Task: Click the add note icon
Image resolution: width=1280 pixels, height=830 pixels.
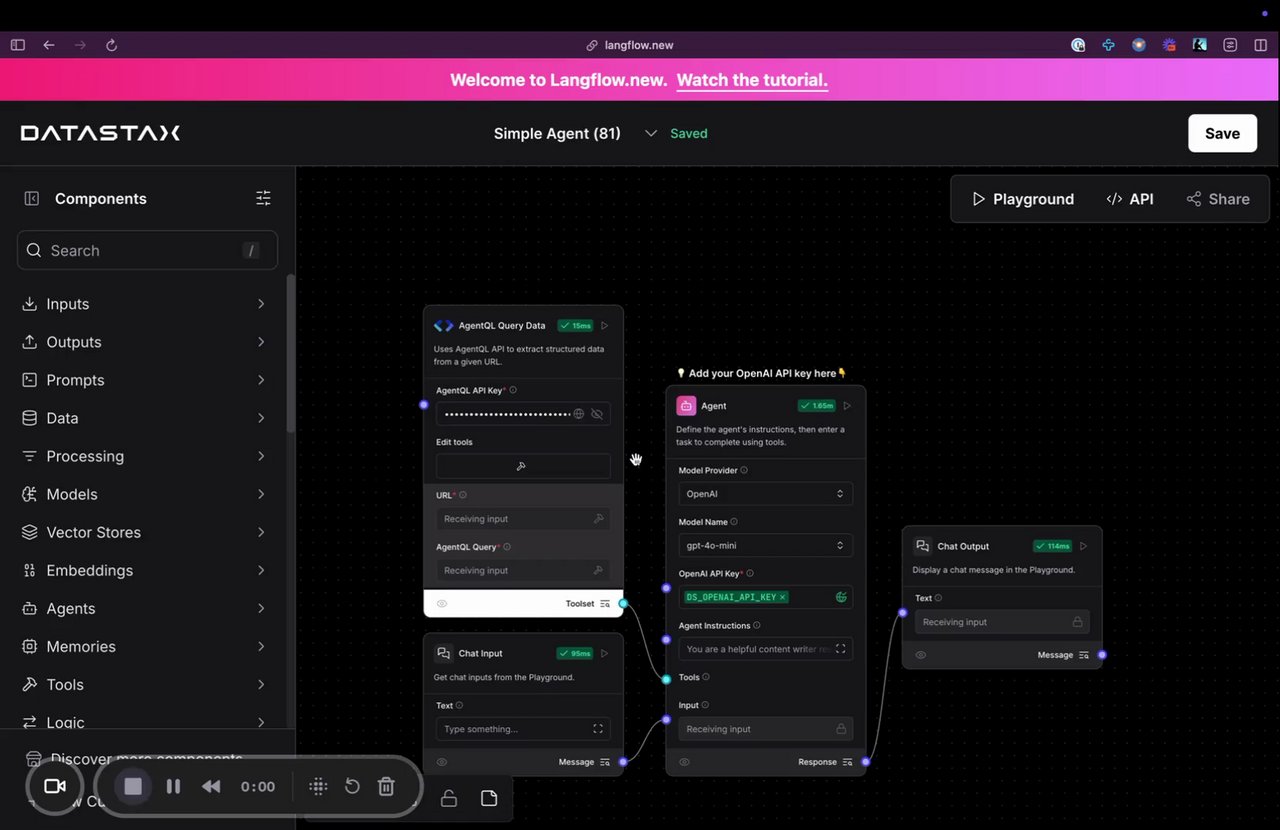Action: click(489, 798)
